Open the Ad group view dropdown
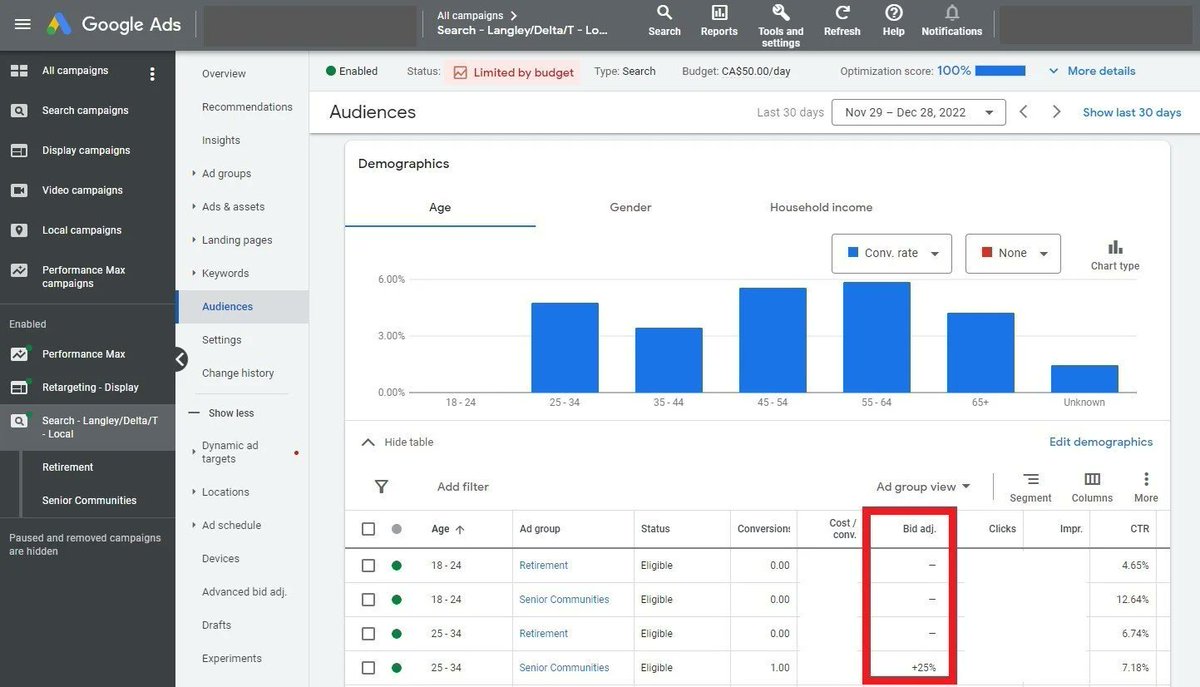 point(921,486)
